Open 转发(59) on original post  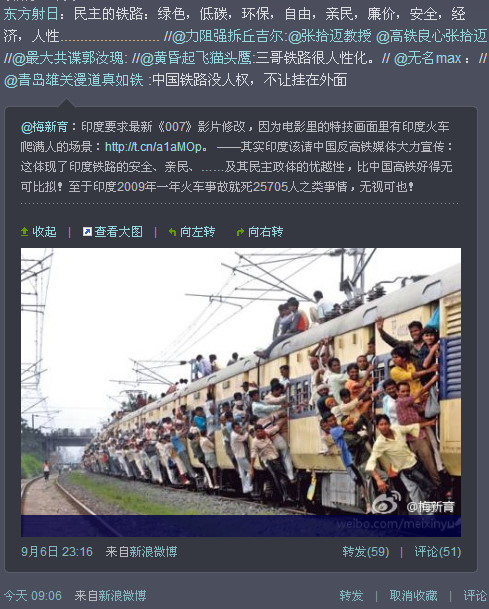pos(365,552)
